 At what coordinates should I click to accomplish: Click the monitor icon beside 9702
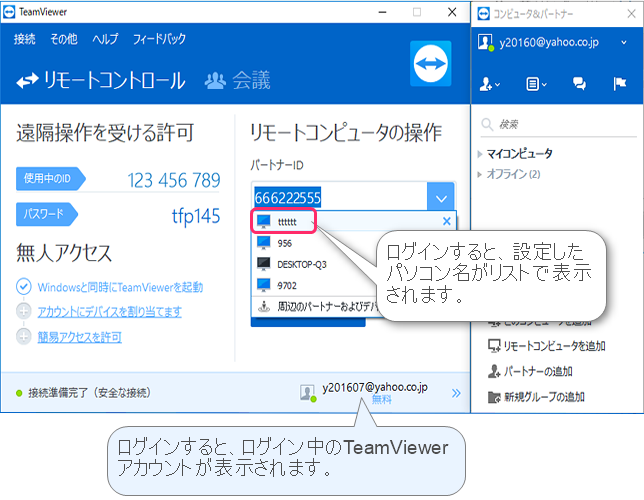click(264, 285)
